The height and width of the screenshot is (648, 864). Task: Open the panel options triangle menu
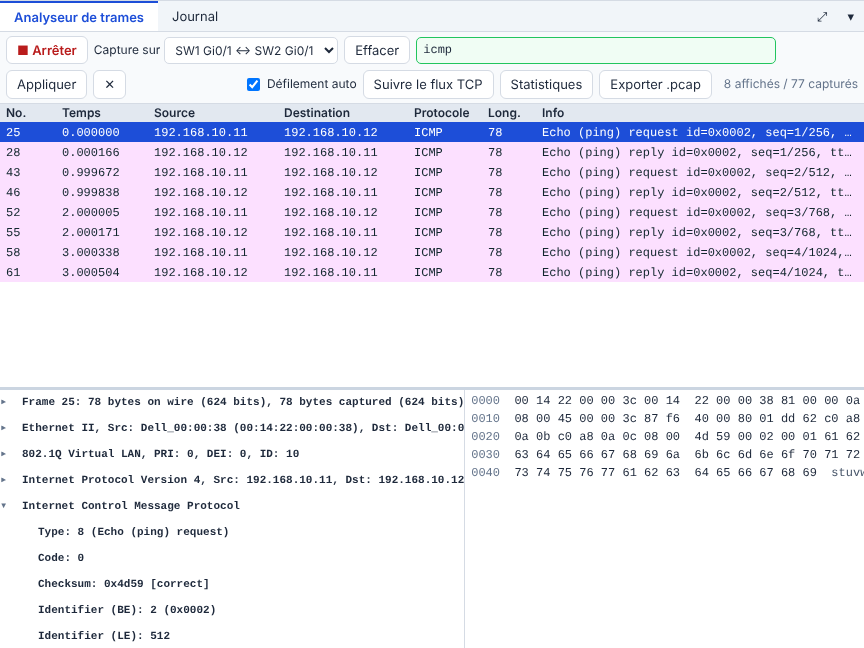850,17
